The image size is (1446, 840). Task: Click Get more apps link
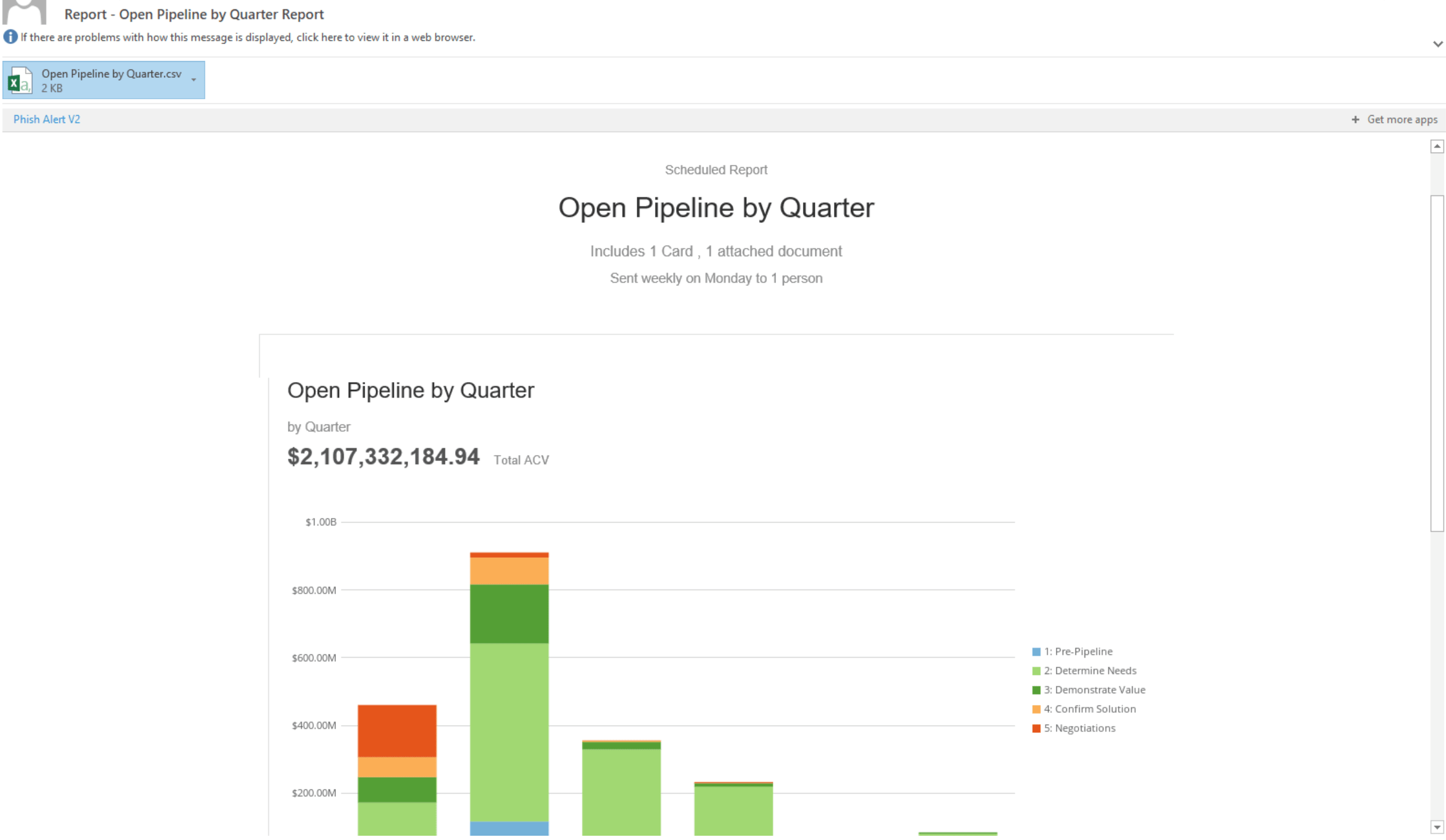(1402, 120)
